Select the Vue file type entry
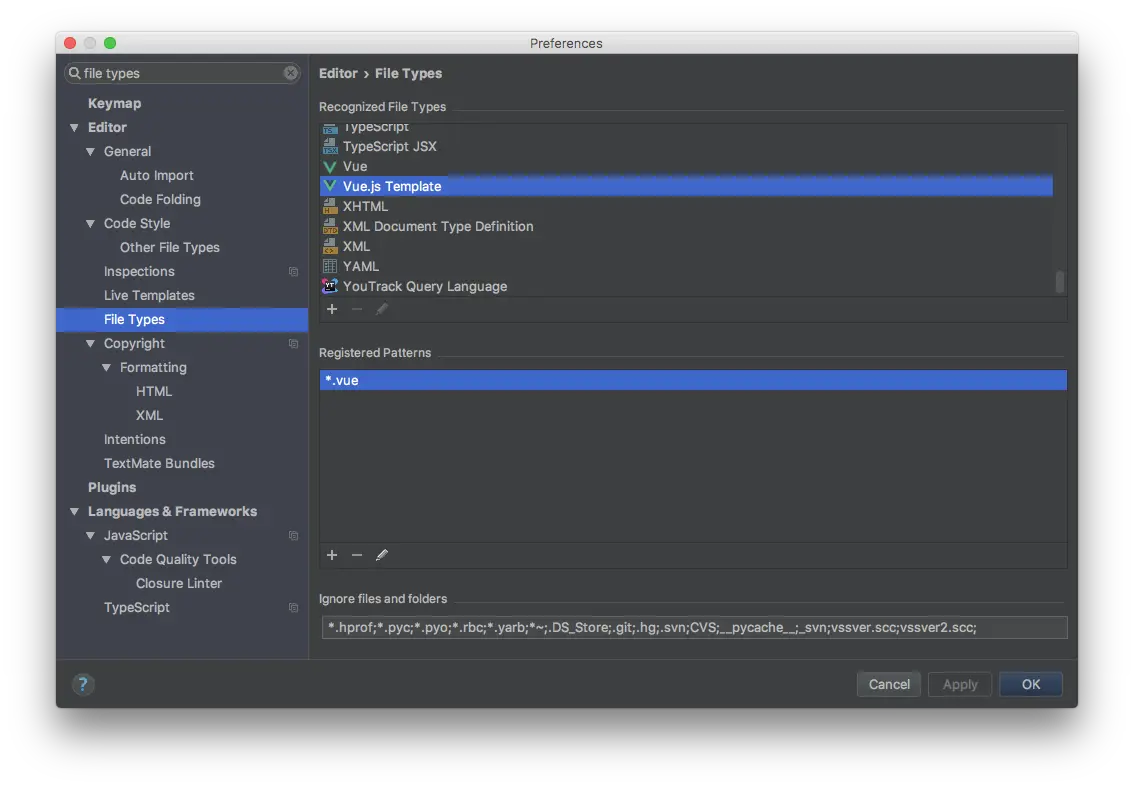 (x=355, y=166)
